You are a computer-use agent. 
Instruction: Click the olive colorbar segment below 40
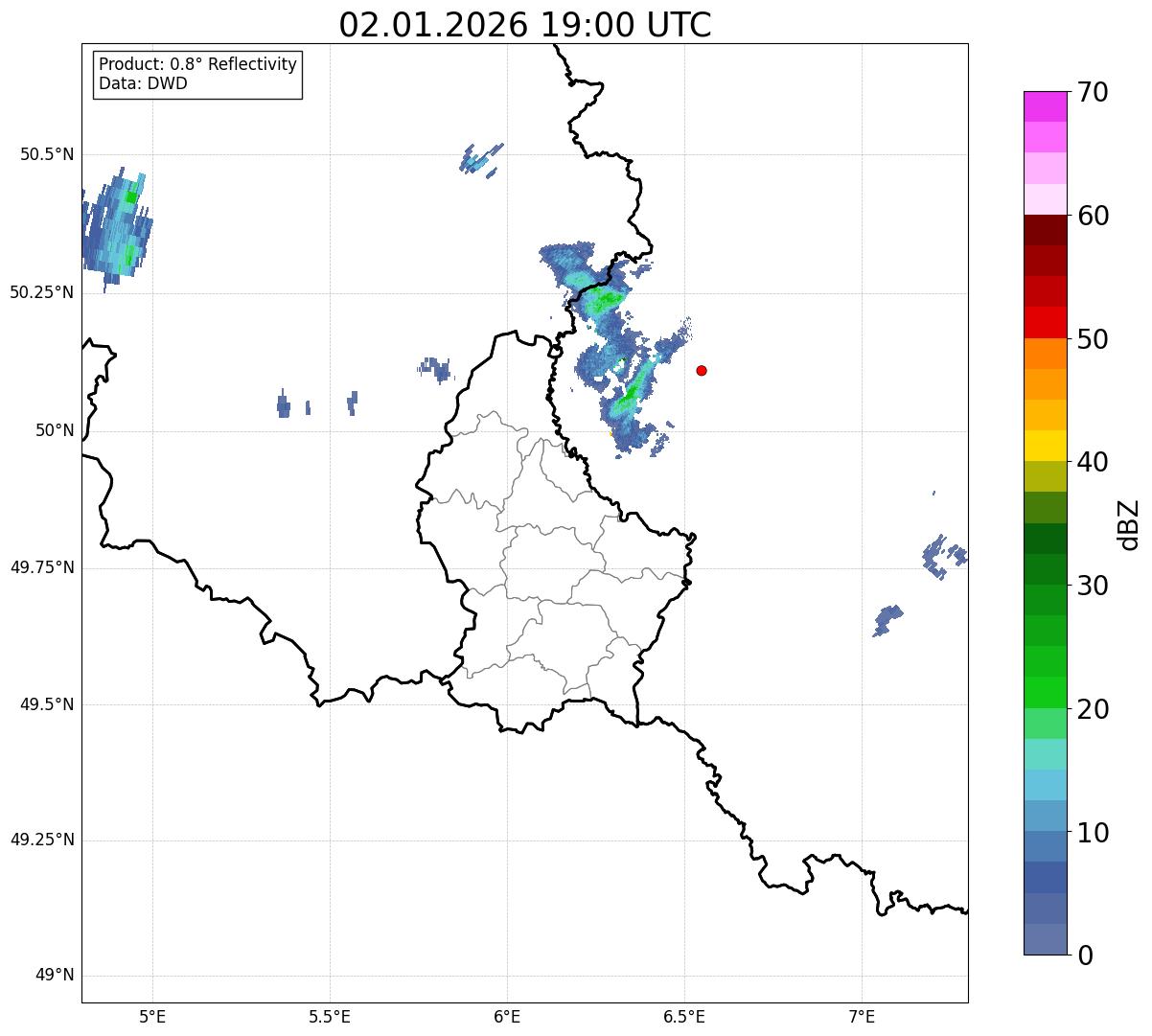pos(1045,477)
